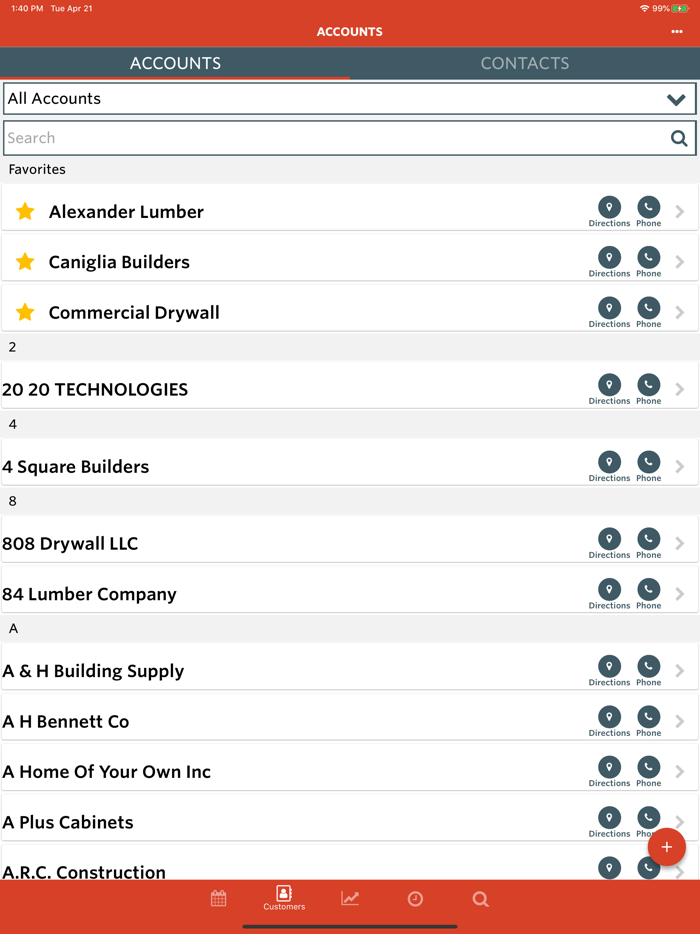This screenshot has width=700, height=934.
Task: Select the Caniglia Builders account name
Action: point(119,262)
